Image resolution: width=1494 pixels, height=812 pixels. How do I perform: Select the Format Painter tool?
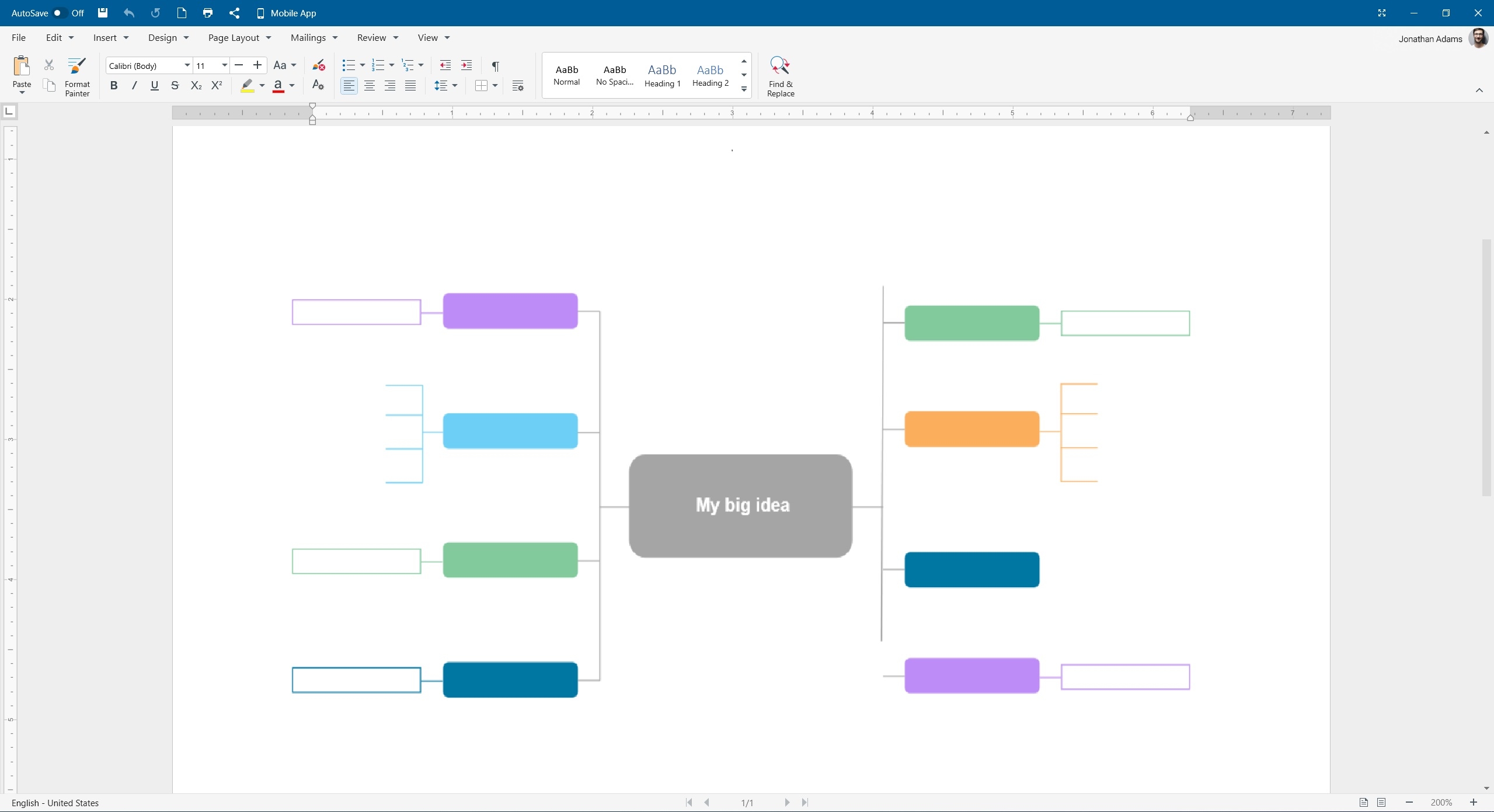(x=76, y=76)
